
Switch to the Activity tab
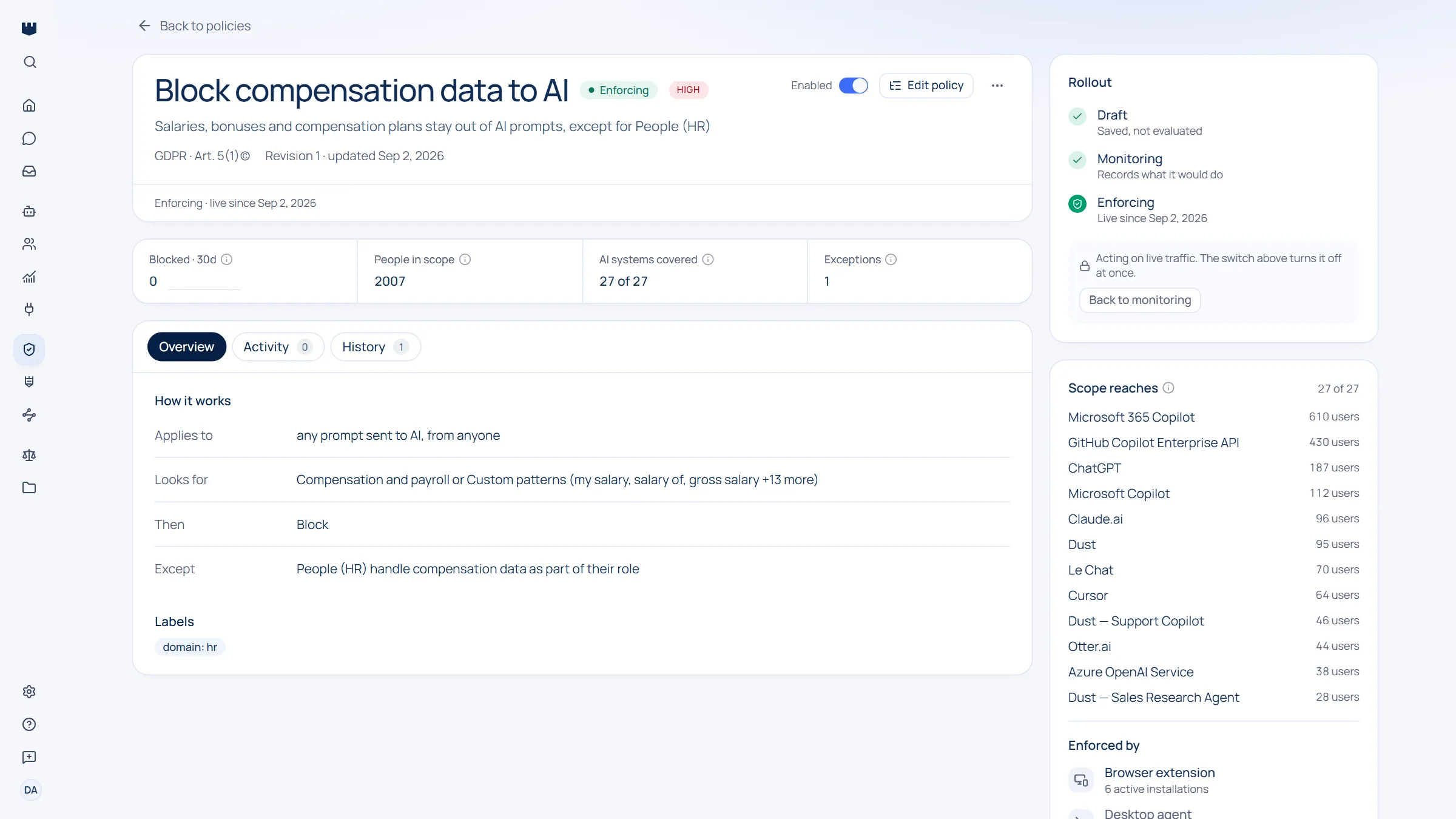(x=278, y=347)
